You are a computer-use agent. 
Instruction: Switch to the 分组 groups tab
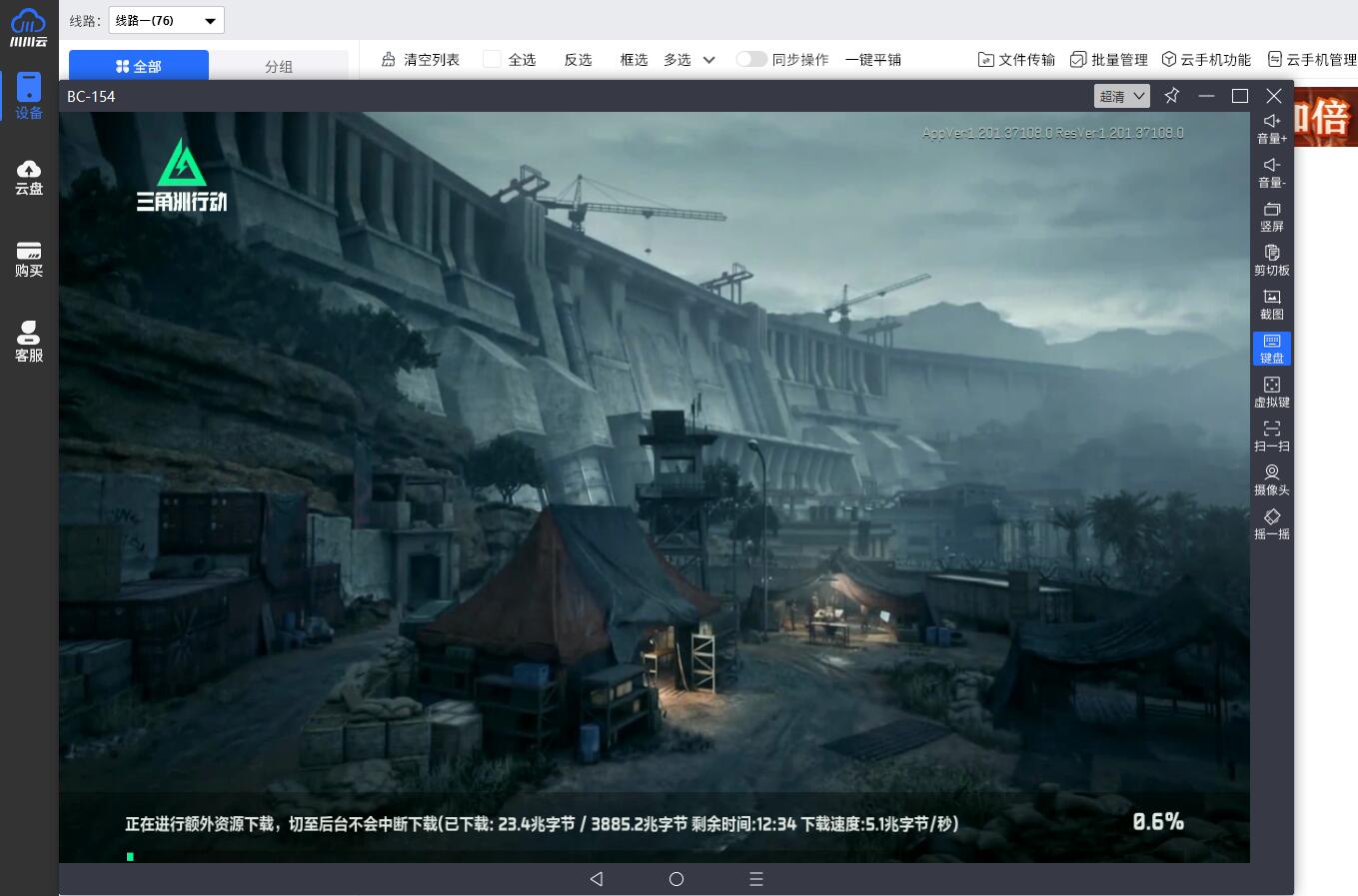pos(279,66)
